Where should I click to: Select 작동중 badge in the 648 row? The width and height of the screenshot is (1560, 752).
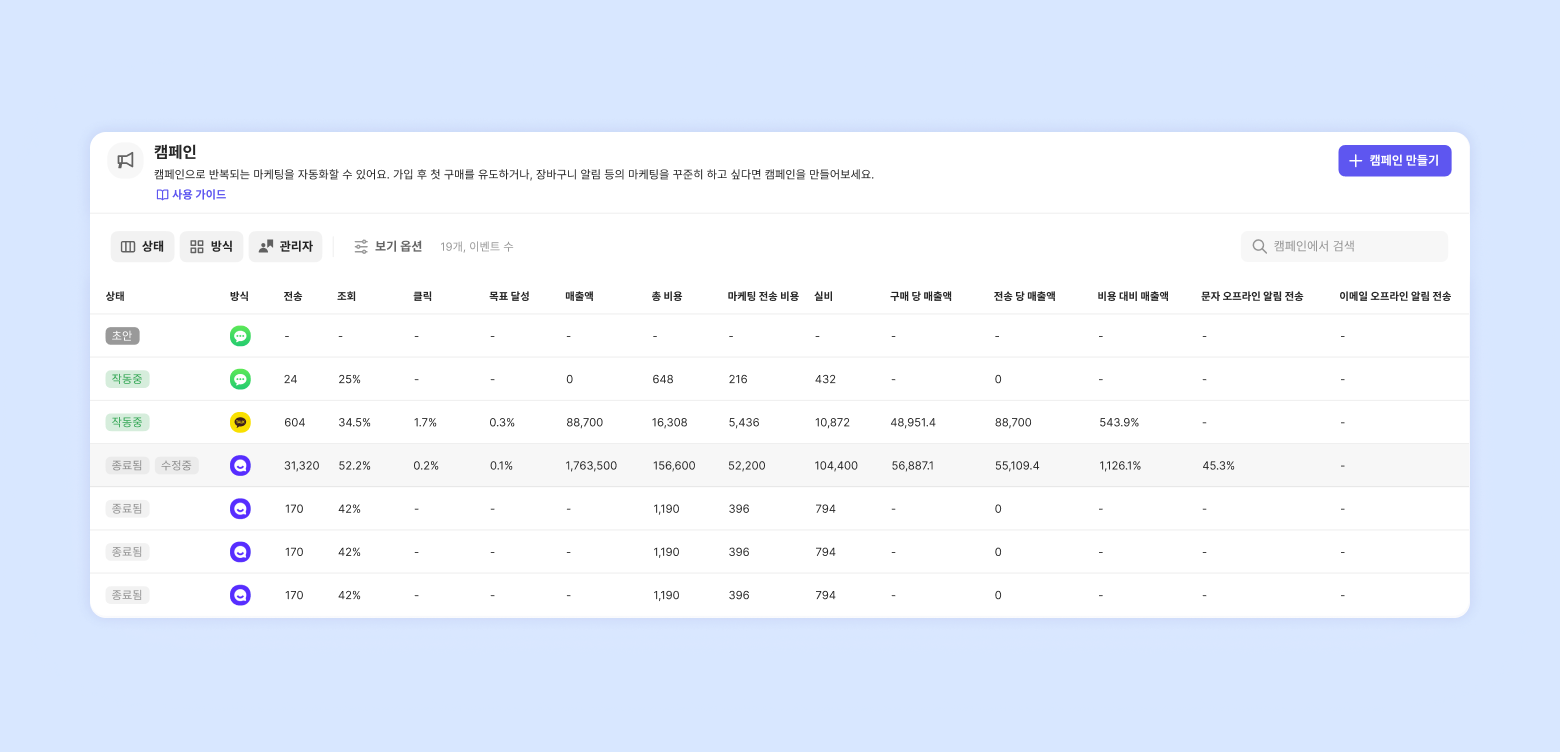(127, 379)
